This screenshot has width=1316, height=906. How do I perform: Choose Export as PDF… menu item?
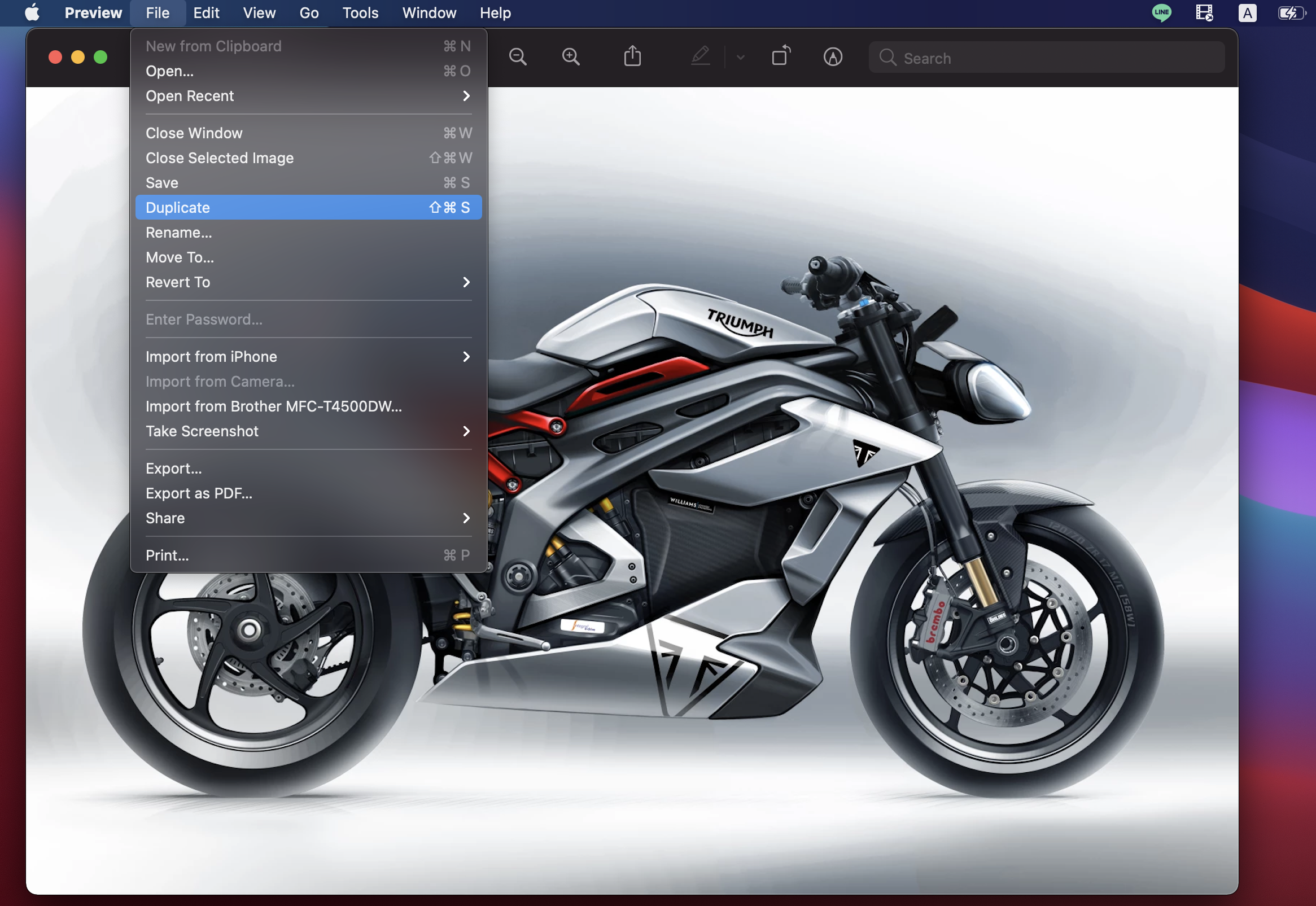(199, 493)
